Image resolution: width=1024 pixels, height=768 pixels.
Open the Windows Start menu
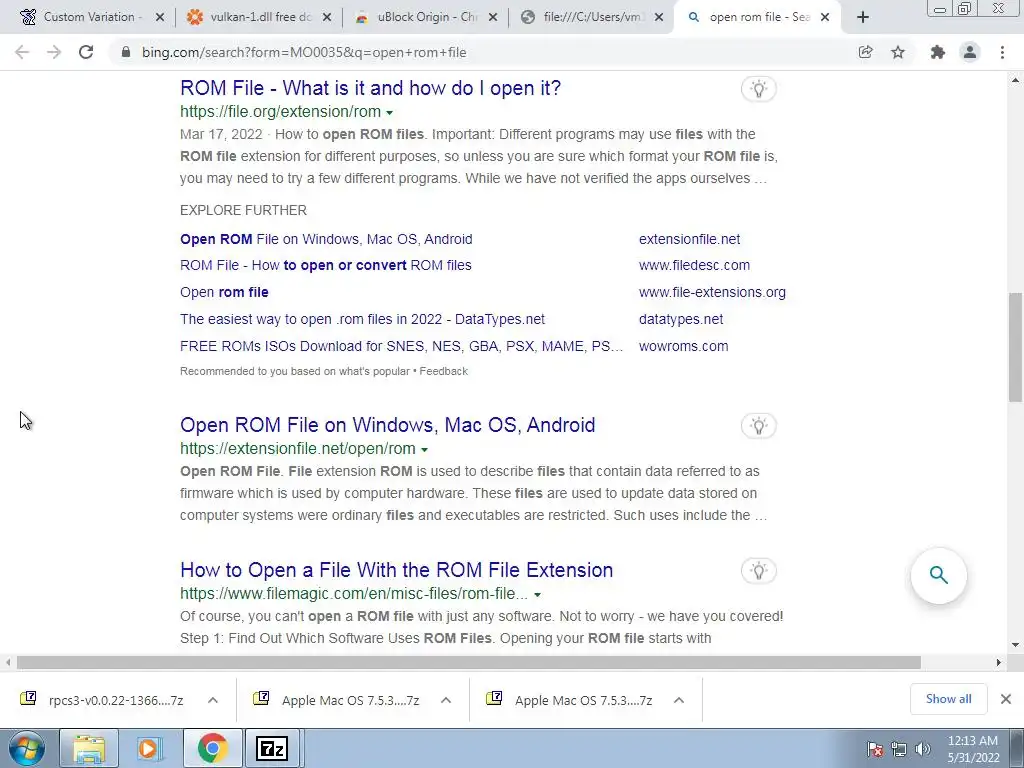click(26, 748)
